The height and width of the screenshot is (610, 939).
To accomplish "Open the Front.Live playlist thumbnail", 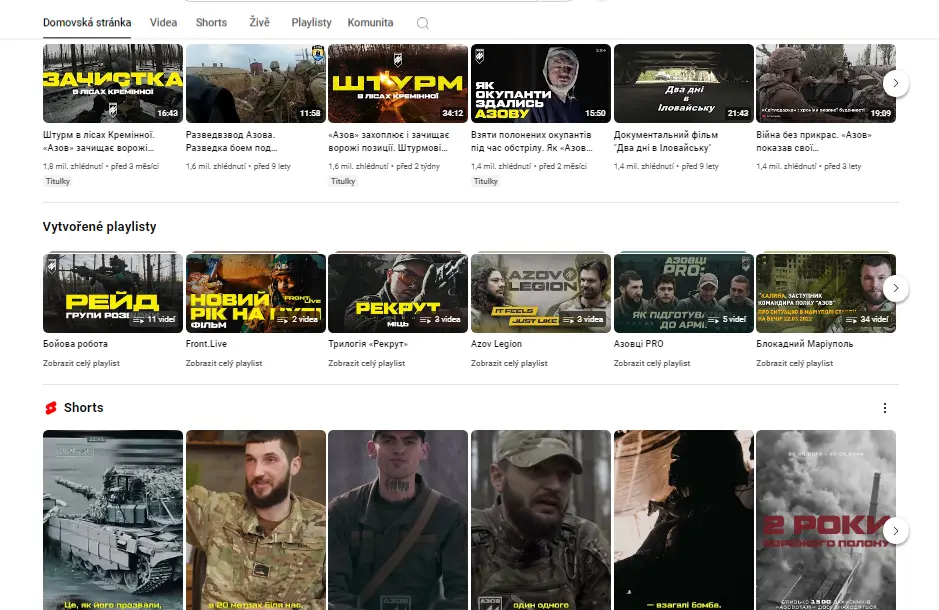I will tap(256, 293).
